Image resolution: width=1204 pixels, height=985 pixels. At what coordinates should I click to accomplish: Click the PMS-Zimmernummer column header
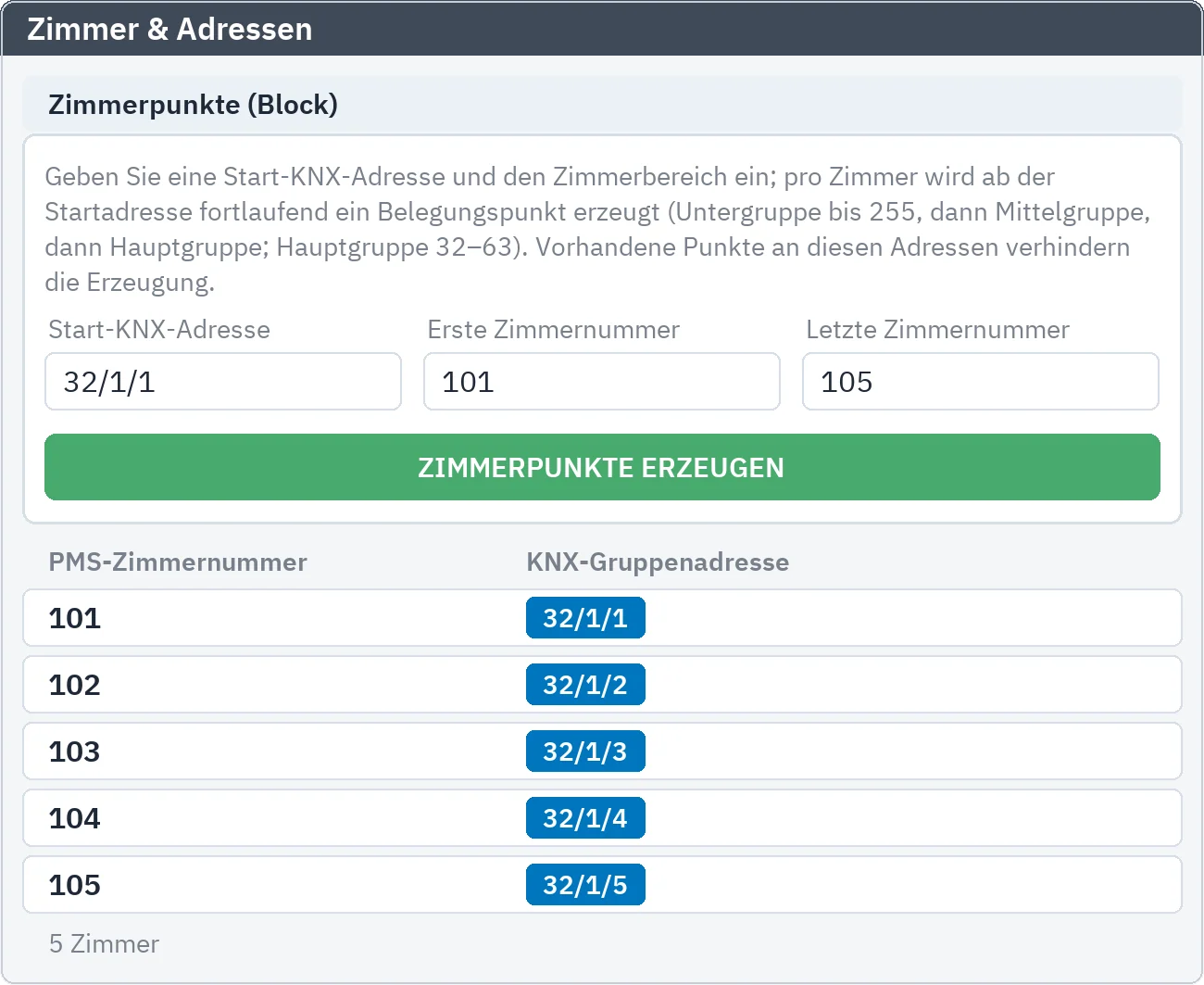178,562
